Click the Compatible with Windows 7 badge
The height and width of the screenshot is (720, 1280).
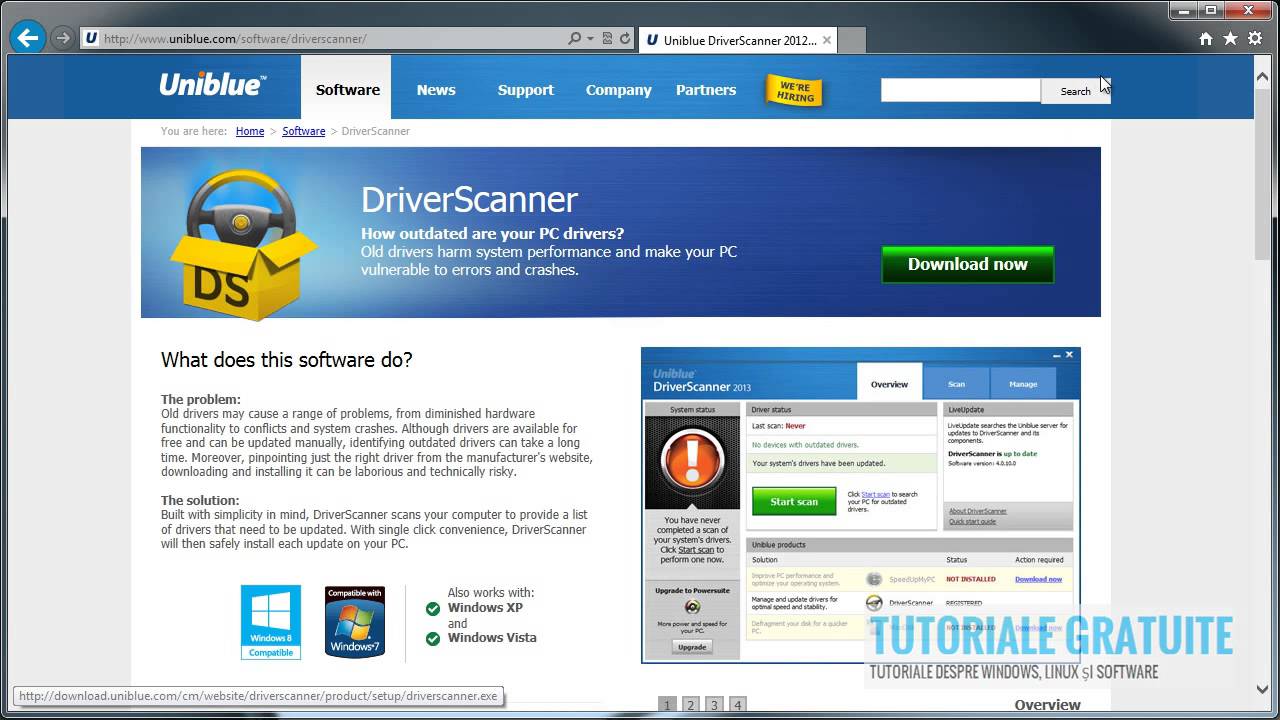pyautogui.click(x=355, y=622)
